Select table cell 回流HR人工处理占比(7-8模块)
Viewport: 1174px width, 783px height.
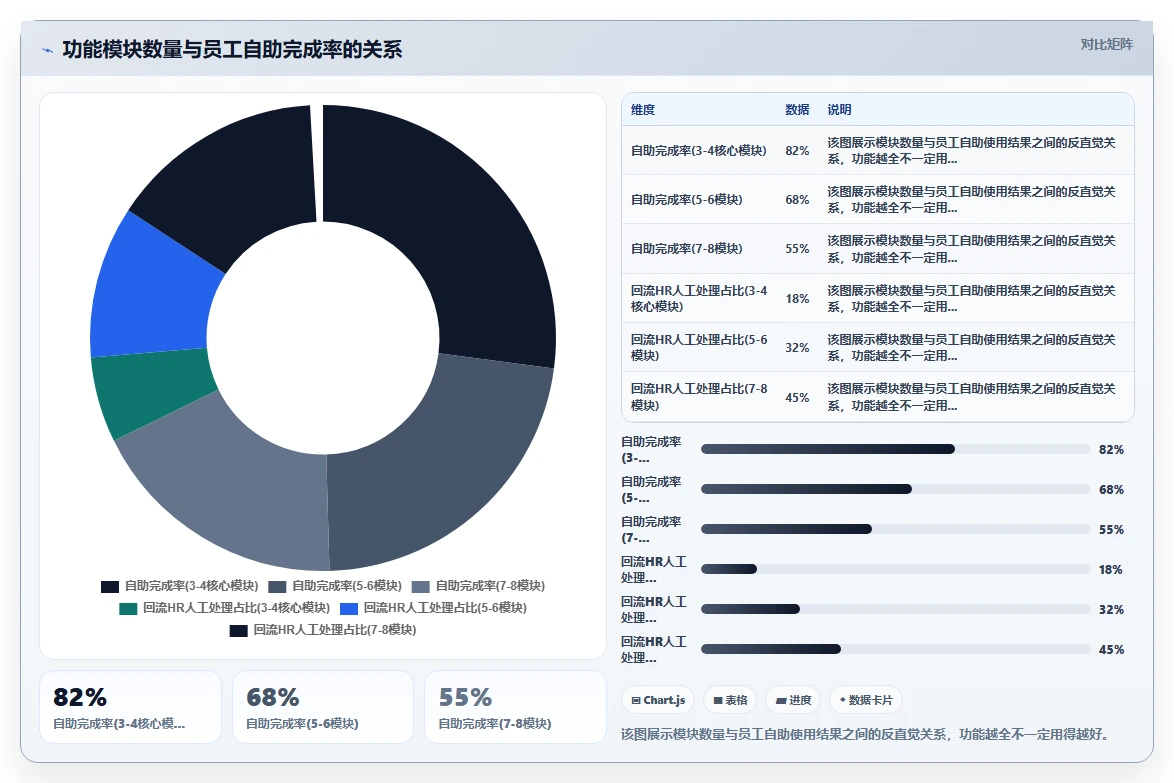click(699, 397)
